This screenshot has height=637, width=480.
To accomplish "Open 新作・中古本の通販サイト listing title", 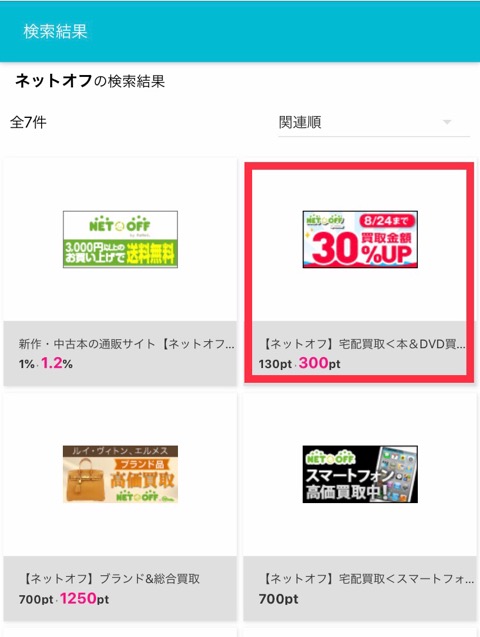I will coord(126,344).
